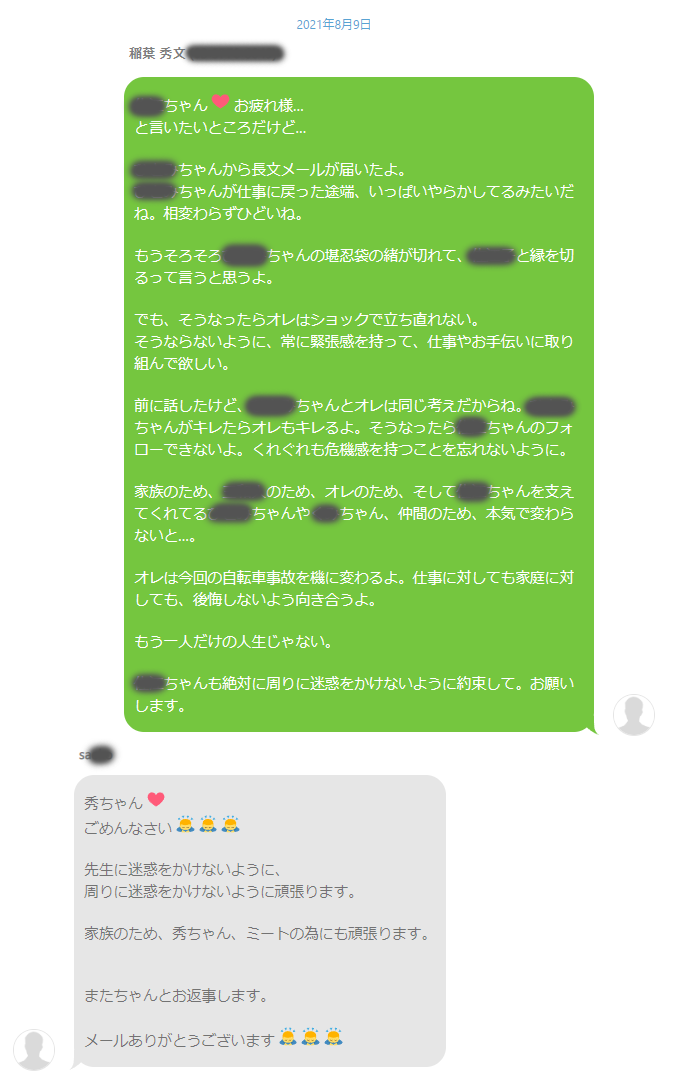675x1080 pixels.
Task: Click last bowing emoji after メールありがとうございます
Action: tap(333, 1037)
